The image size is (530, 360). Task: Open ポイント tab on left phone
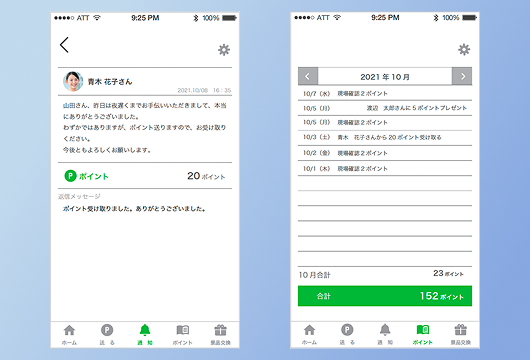pos(183,335)
